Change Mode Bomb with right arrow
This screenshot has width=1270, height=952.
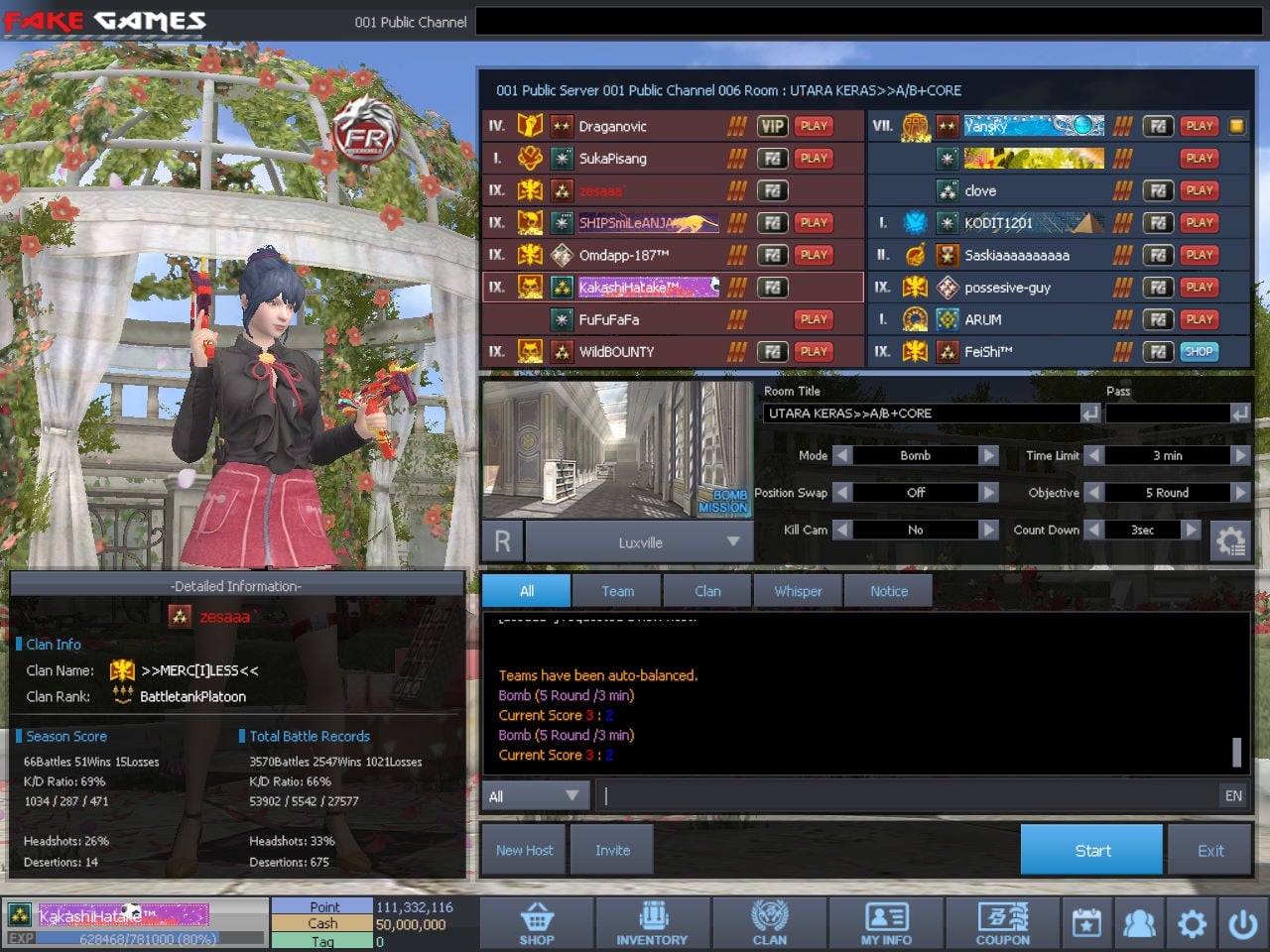coord(988,455)
